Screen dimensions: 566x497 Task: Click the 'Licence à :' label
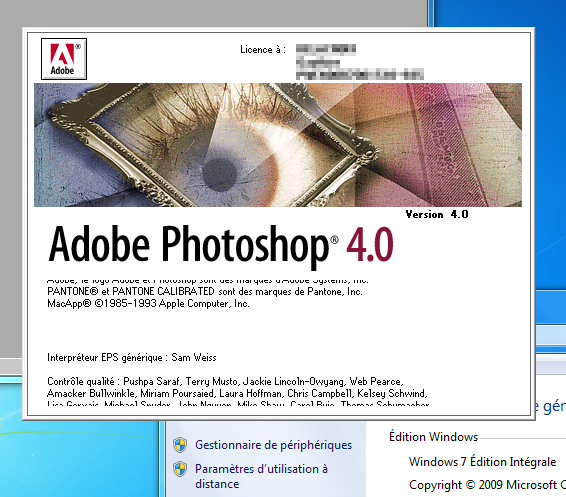click(263, 49)
